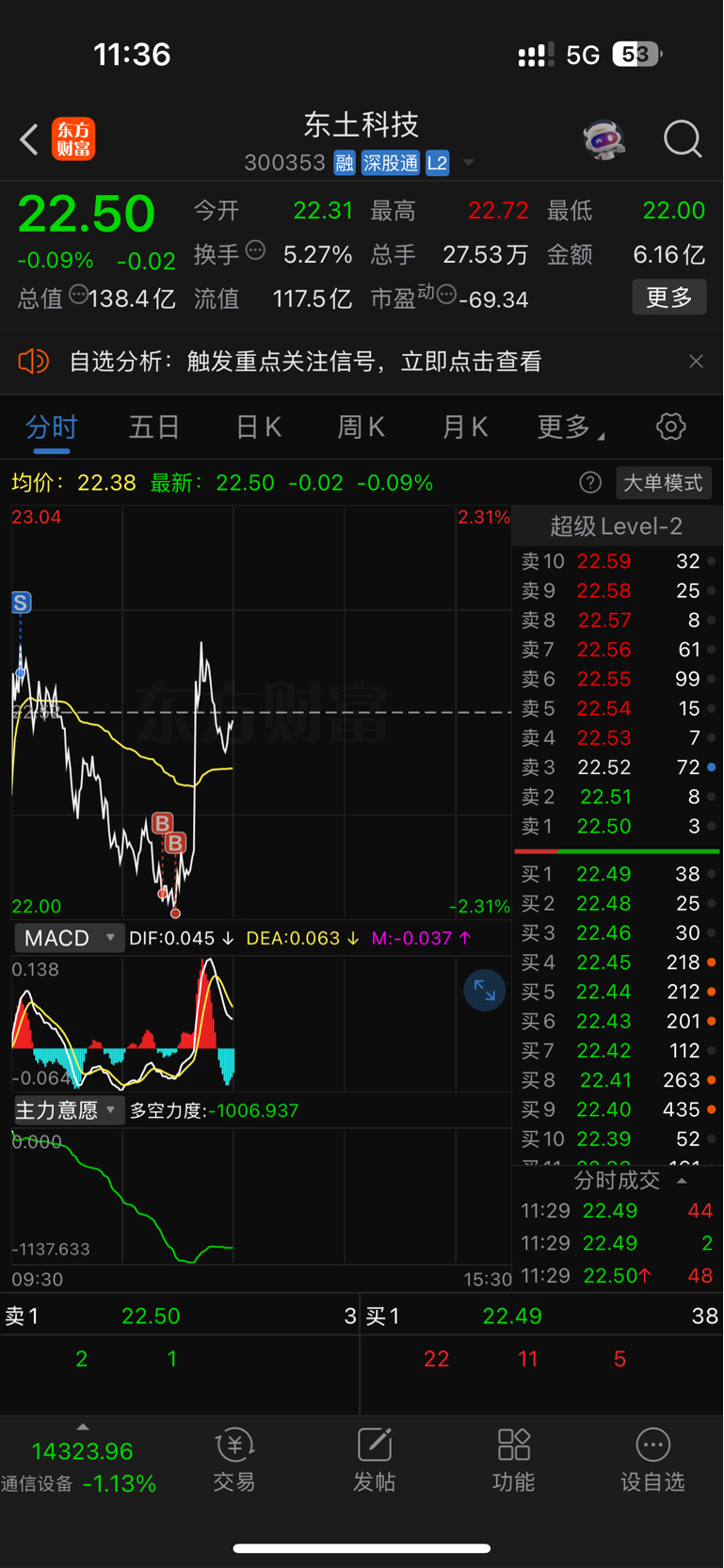The height and width of the screenshot is (1568, 724).
Task: Select 买4 price 22.45 row
Action: tap(618, 962)
